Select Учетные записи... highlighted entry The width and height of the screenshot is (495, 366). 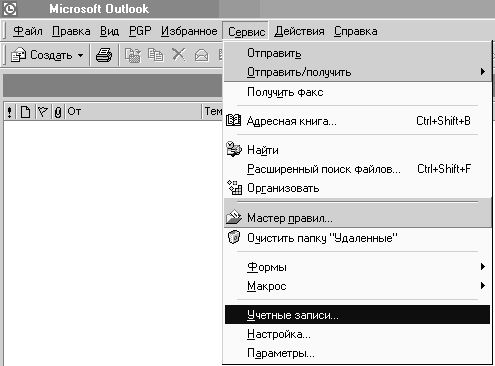357,315
